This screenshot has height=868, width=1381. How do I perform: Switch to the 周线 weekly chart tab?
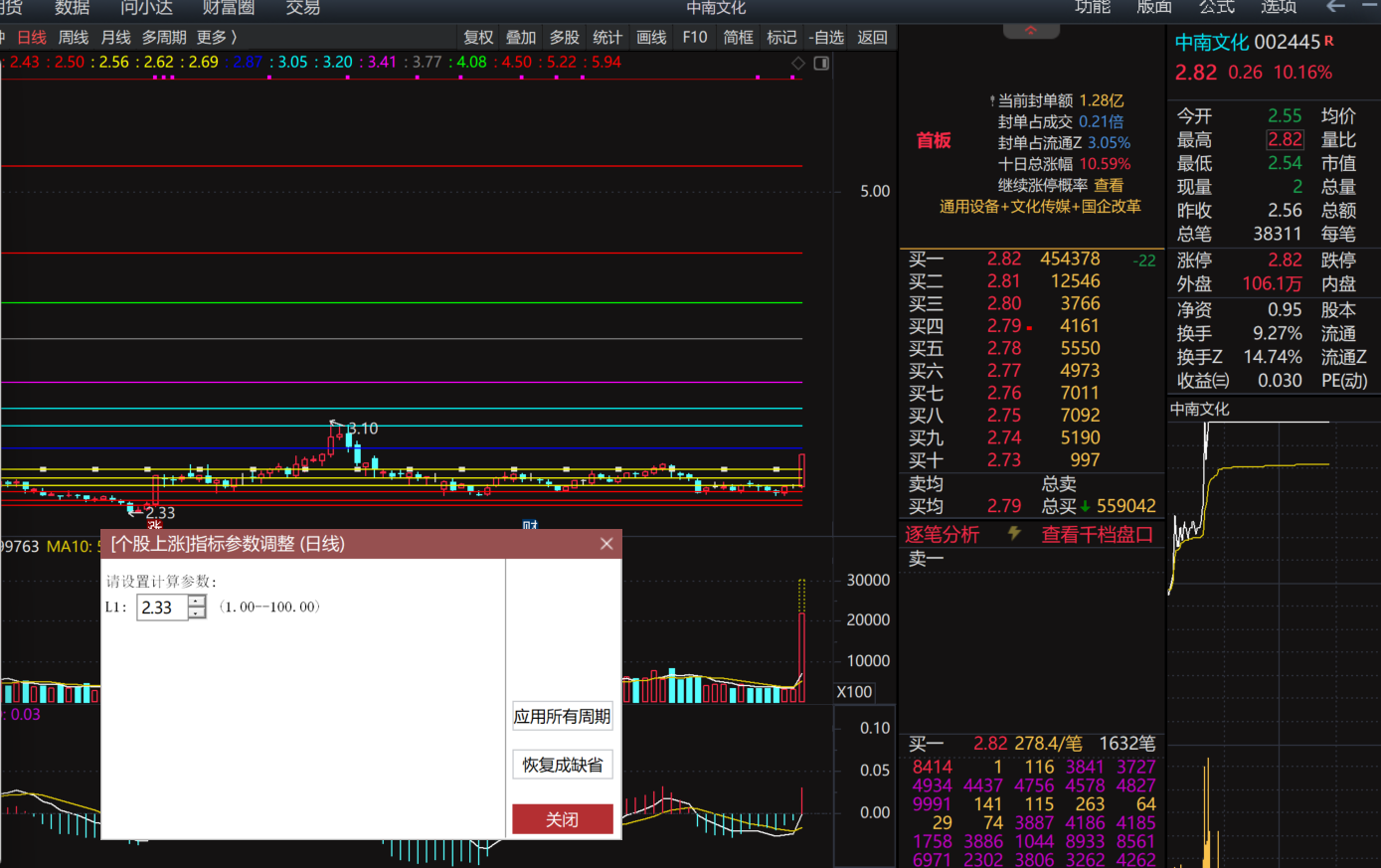pos(74,38)
